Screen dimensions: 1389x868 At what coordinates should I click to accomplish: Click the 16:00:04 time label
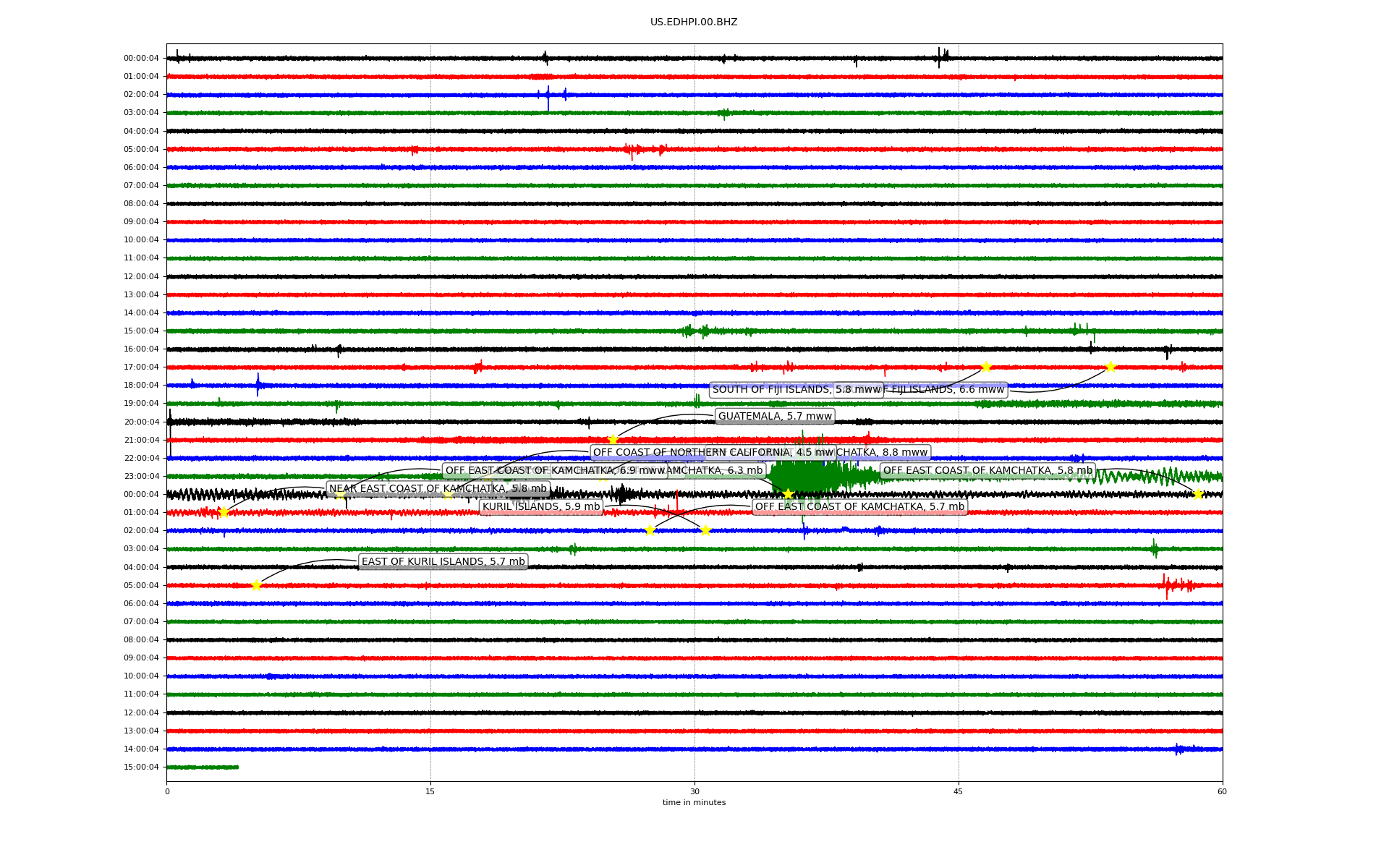(x=141, y=349)
